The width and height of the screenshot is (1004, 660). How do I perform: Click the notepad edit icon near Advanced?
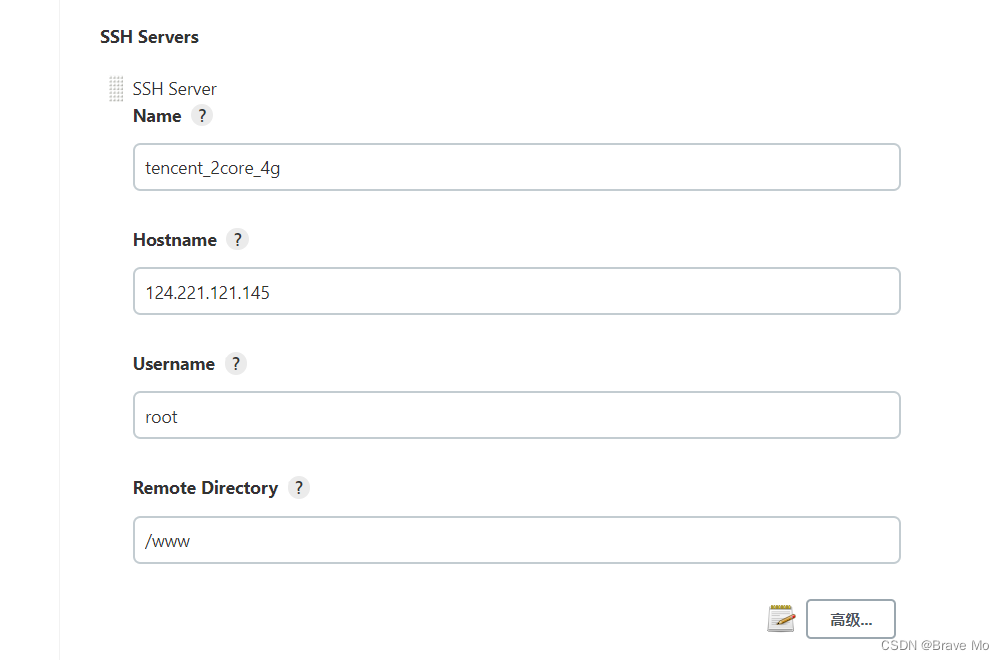coord(781,618)
